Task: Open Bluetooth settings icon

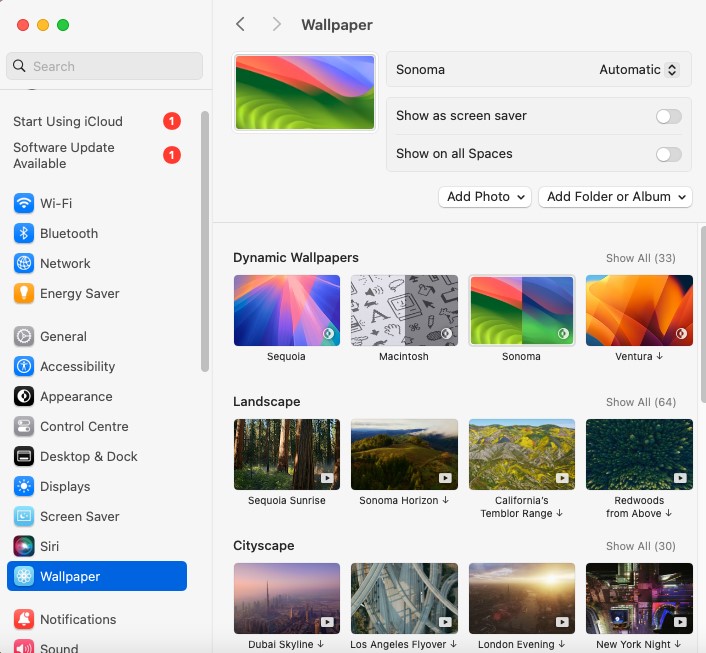Action: point(24,233)
